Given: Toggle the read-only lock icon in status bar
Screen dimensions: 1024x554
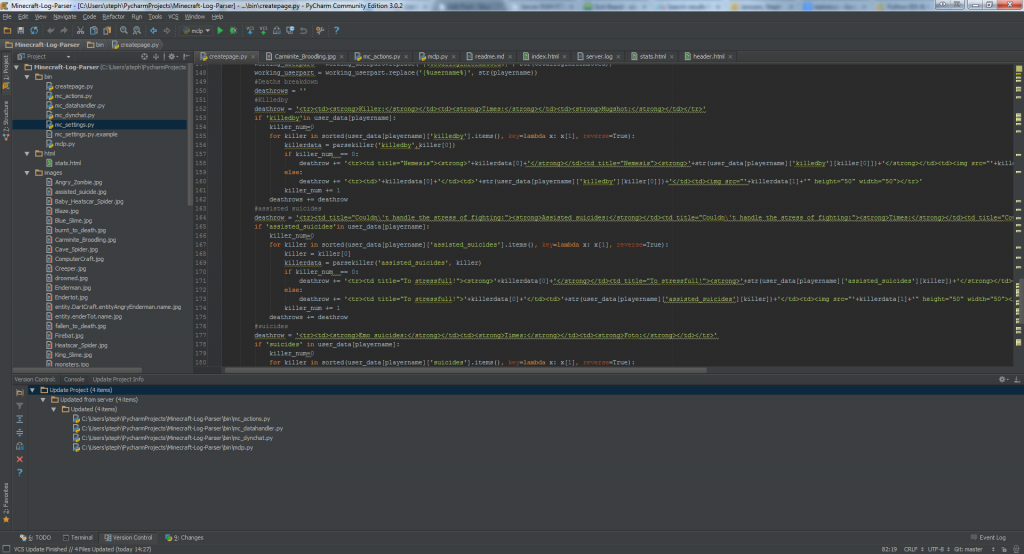Looking at the screenshot, I should 1004,549.
